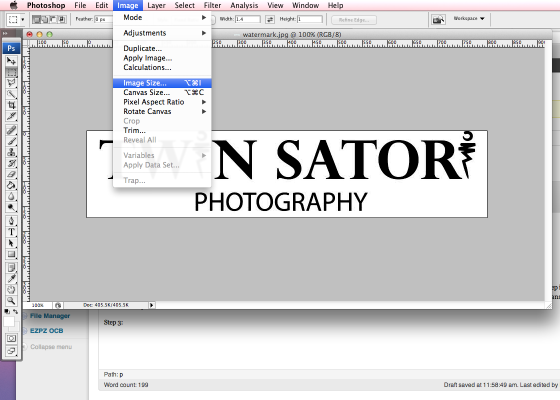This screenshot has height=400, width=560.
Task: Select the Crop tool
Action: point(11,105)
